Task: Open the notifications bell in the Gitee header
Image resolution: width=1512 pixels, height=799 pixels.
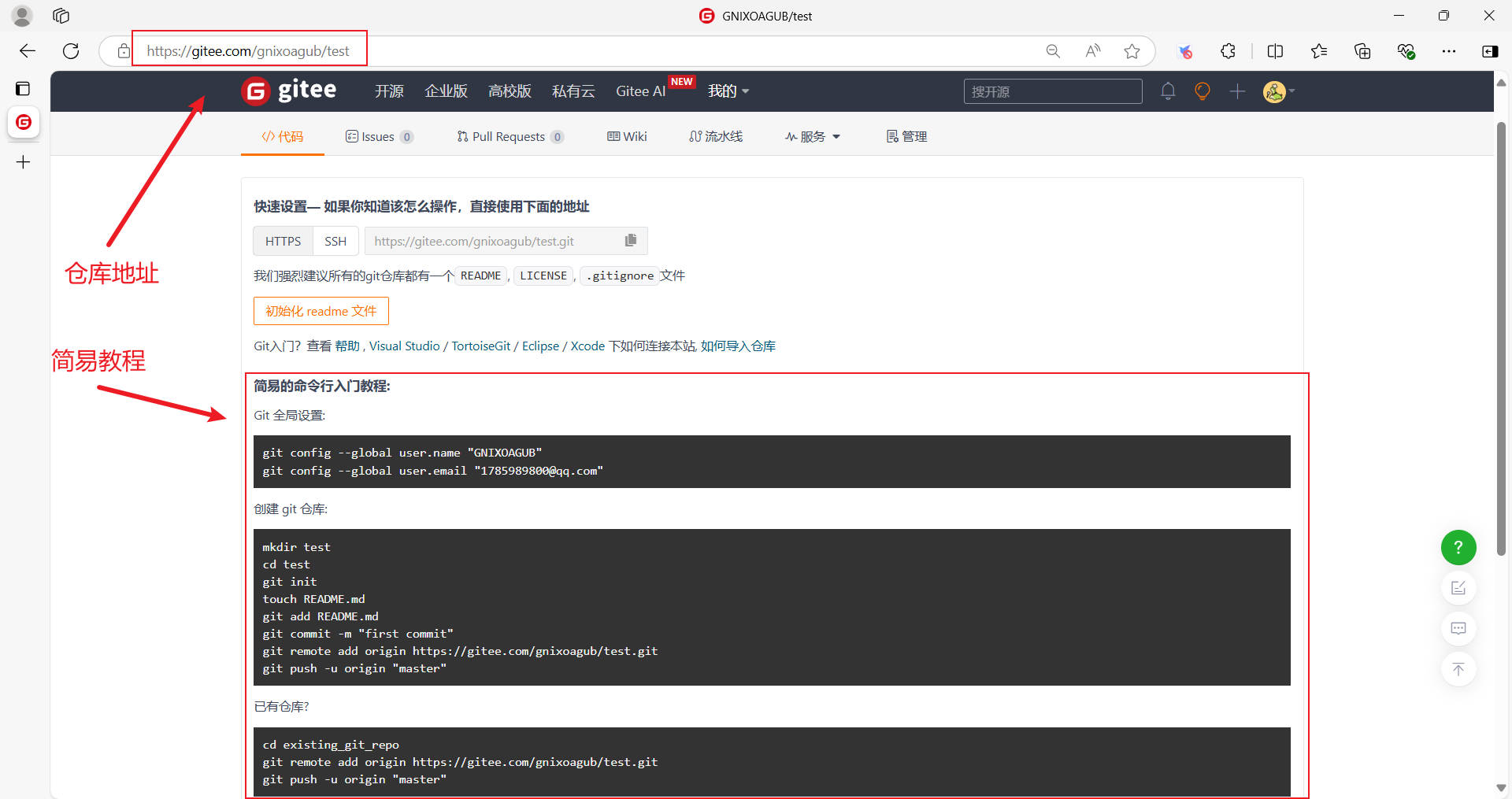Action: [1168, 91]
